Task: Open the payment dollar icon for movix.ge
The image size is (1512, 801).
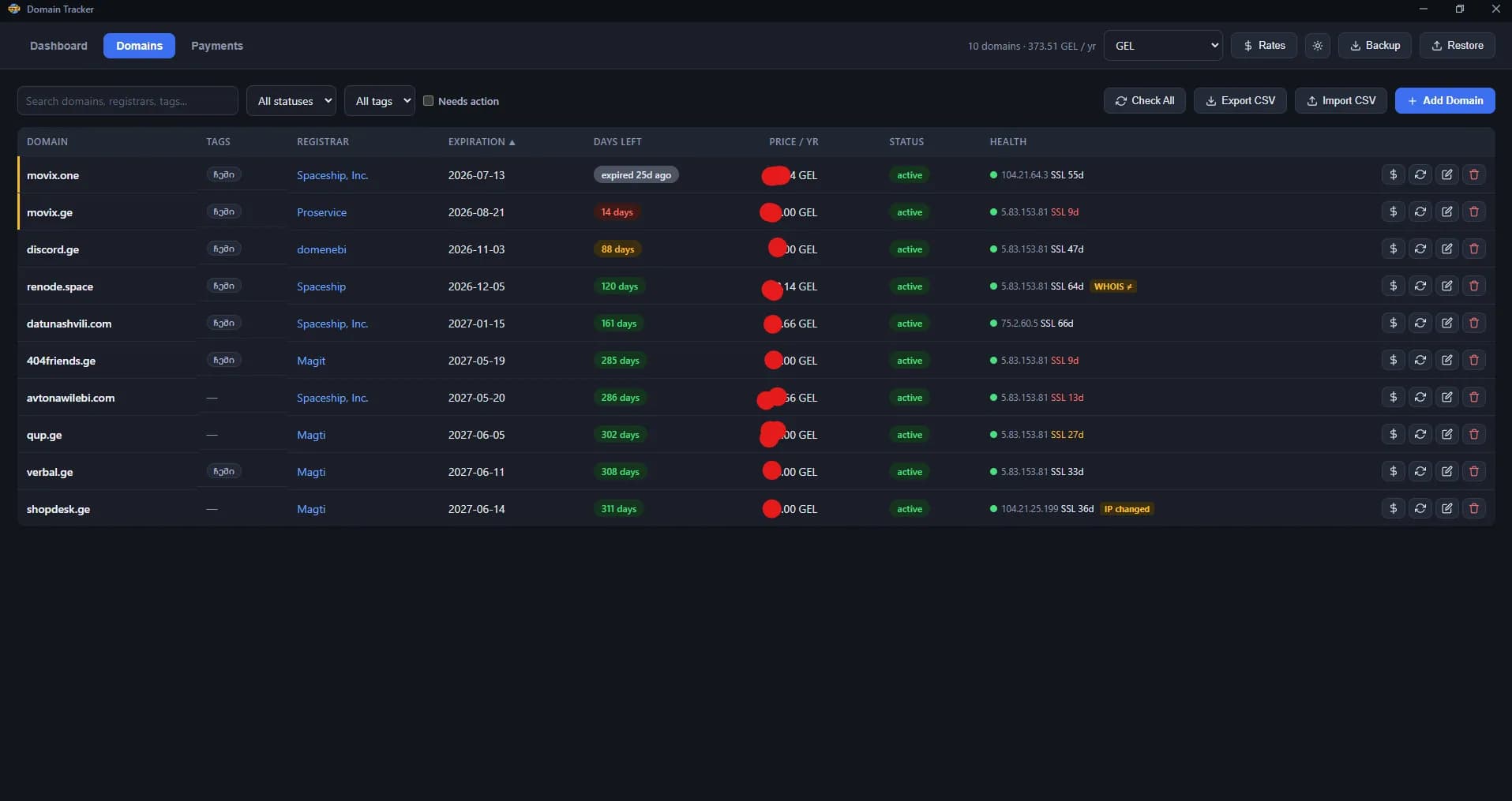Action: [x=1394, y=211]
